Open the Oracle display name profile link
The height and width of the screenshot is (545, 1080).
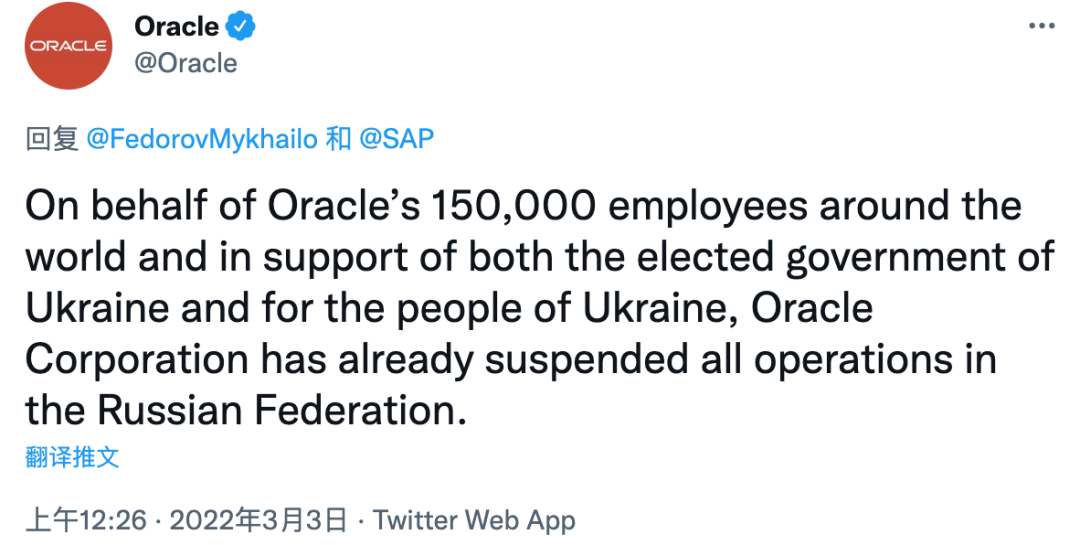click(x=176, y=26)
